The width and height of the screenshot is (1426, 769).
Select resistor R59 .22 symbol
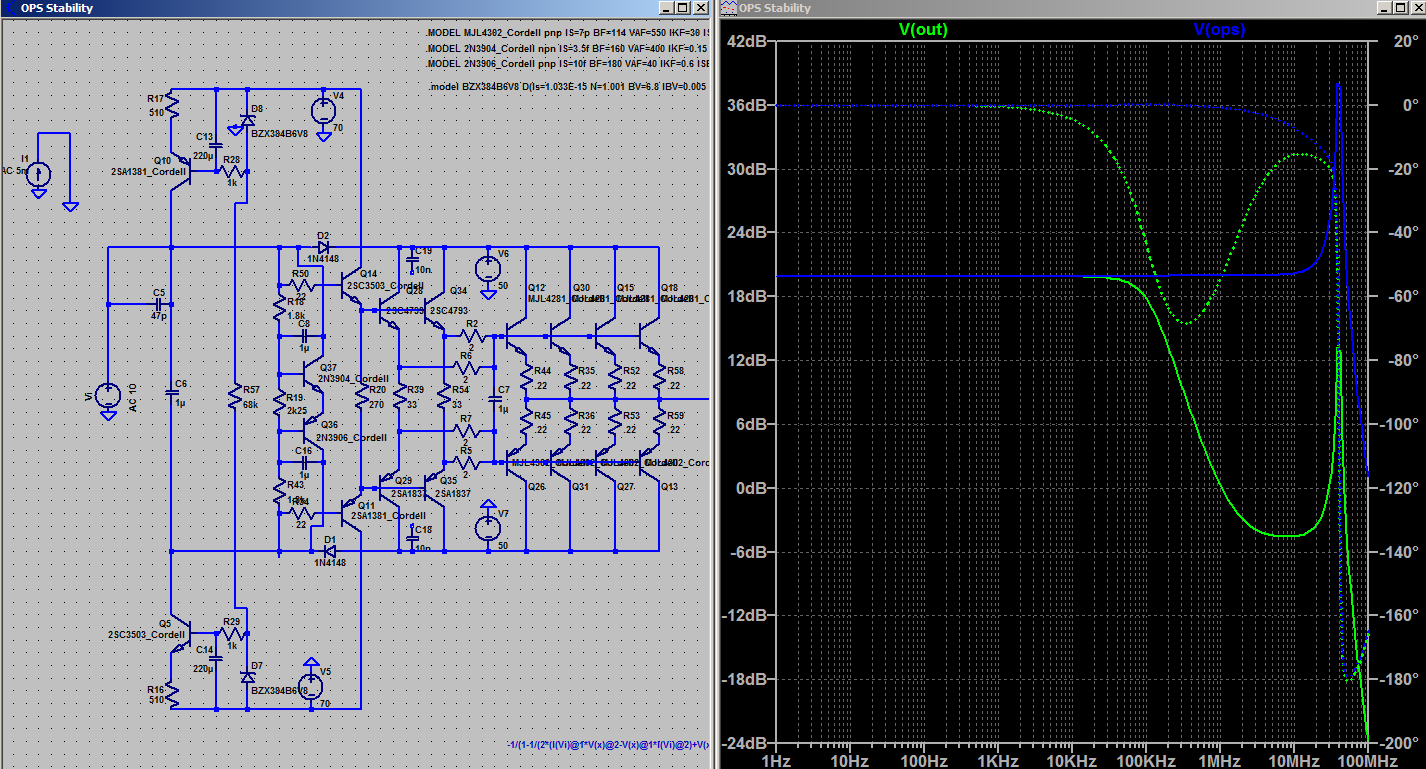pyautogui.click(x=659, y=421)
